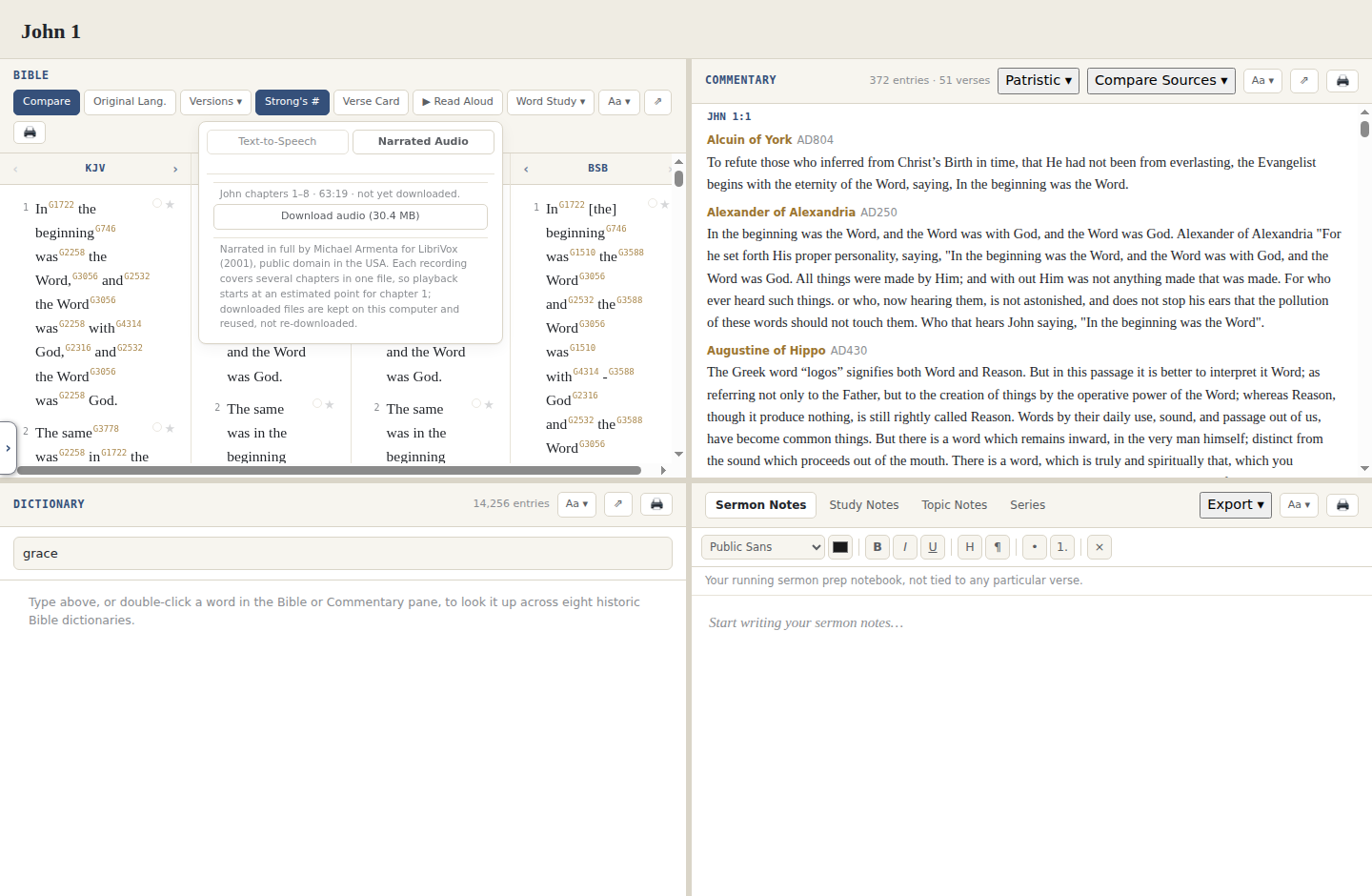
Task: Insert a numbered list
Action: coord(1062,547)
